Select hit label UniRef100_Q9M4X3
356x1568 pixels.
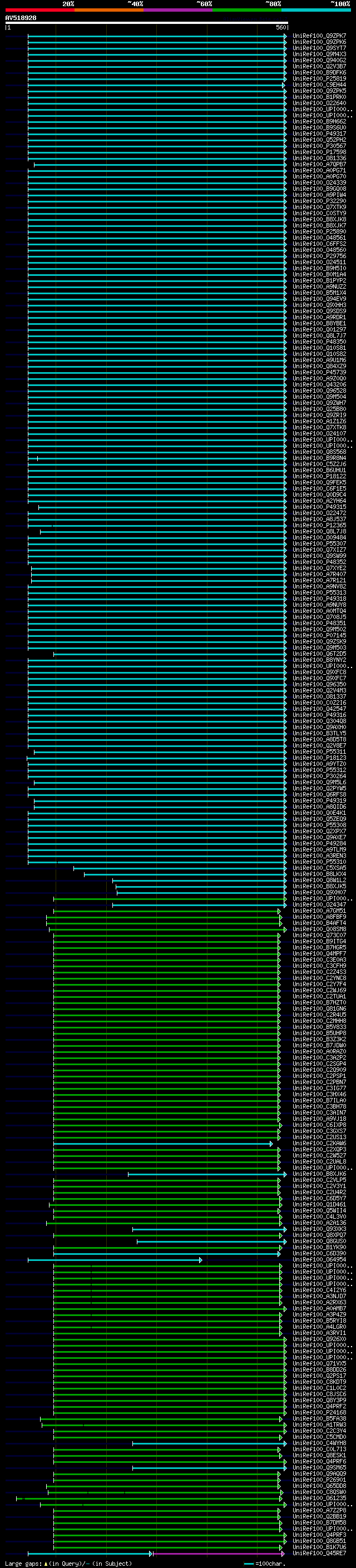[x=319, y=54]
